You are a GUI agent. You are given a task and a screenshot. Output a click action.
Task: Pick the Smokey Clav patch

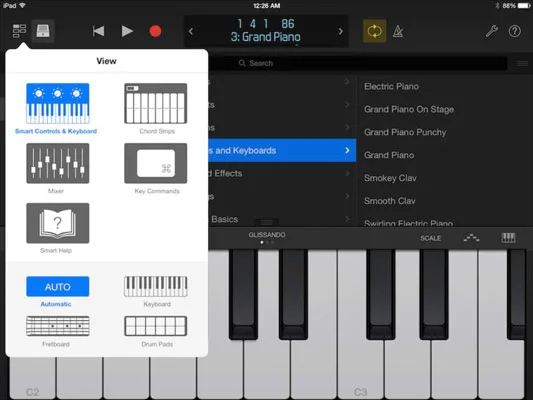[390, 178]
